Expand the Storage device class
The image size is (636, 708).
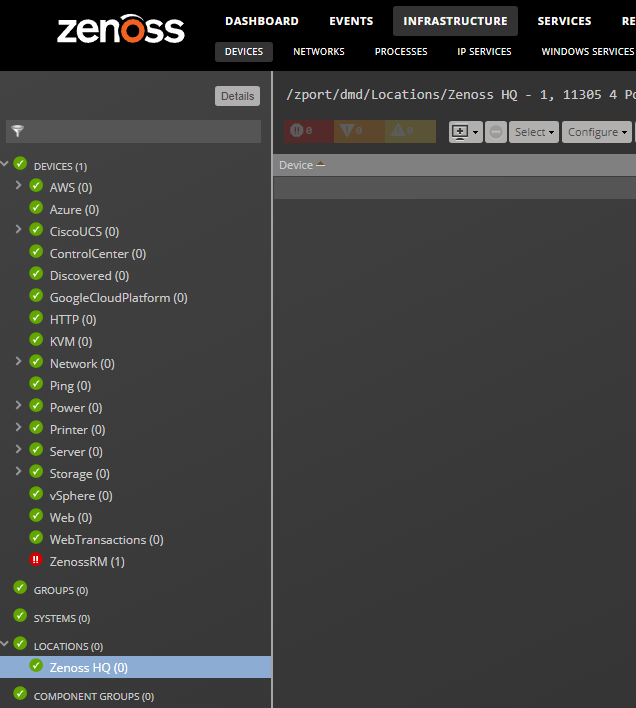(18, 471)
